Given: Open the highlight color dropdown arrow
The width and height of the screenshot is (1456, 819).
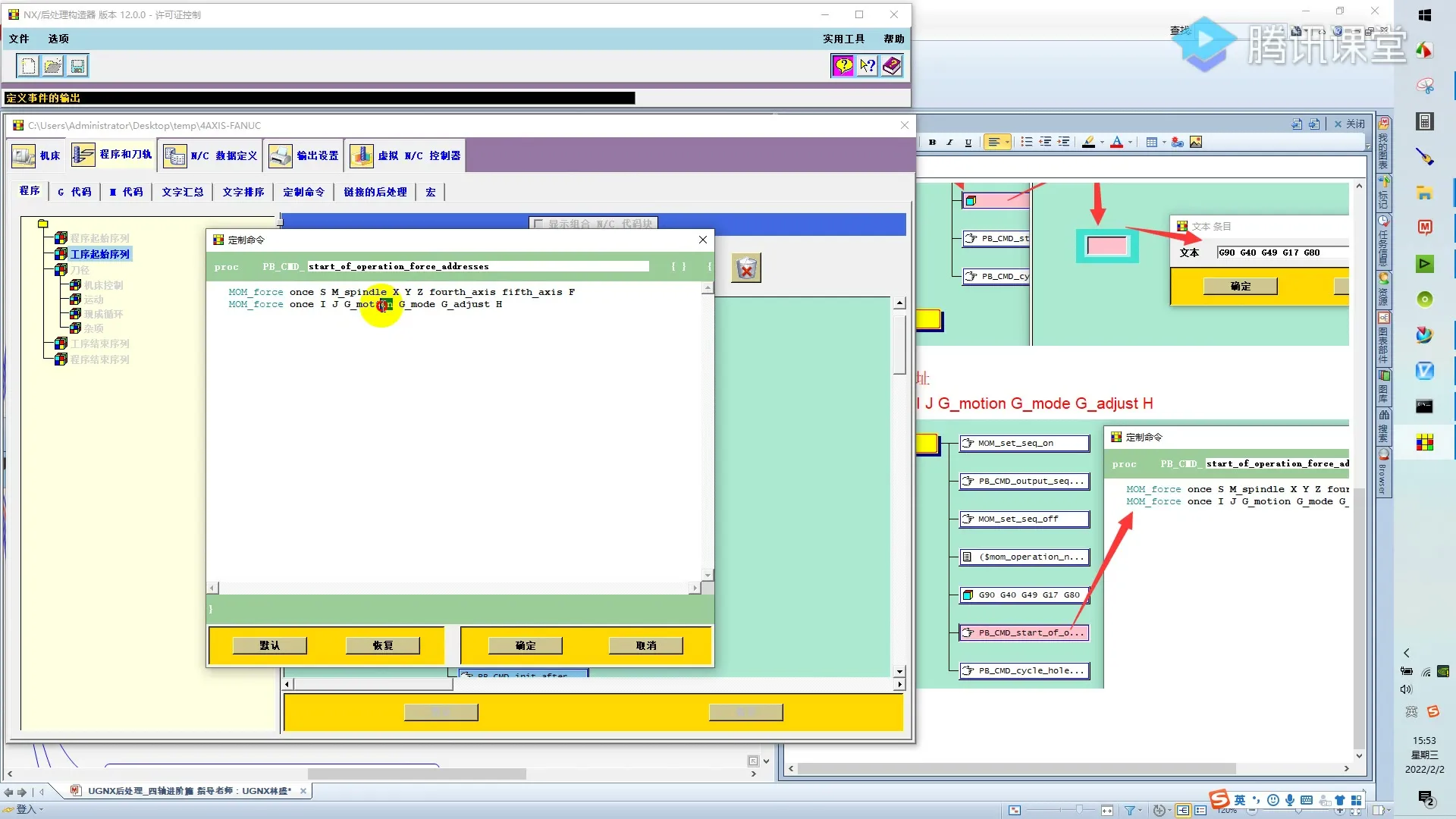Looking at the screenshot, I should click(x=1102, y=142).
